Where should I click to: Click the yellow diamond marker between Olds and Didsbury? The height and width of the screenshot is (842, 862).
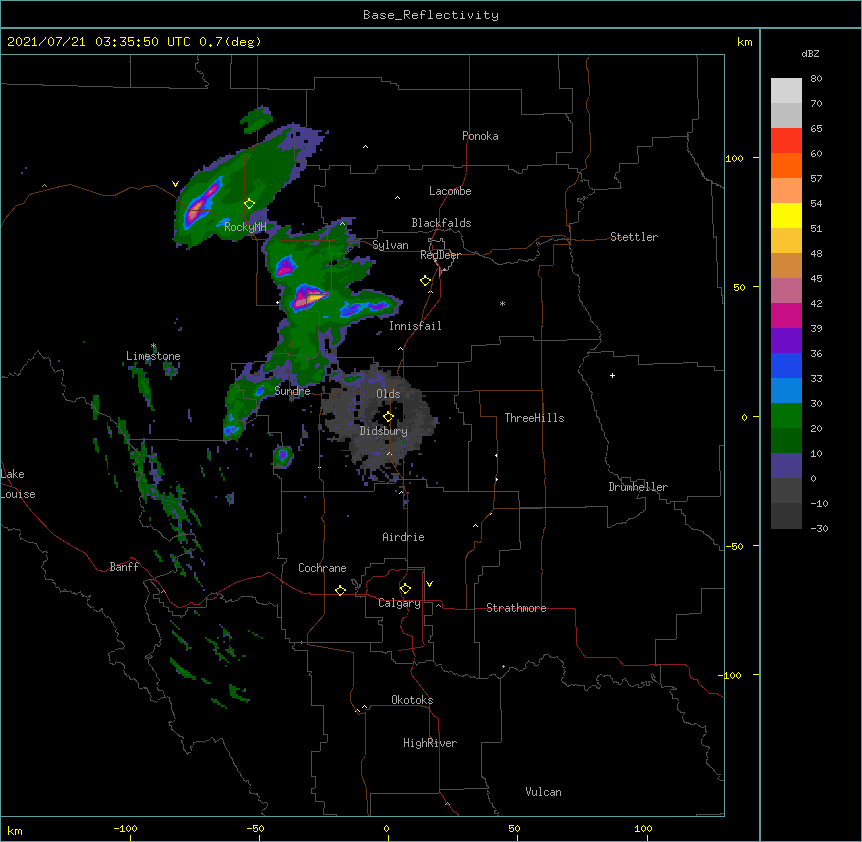[x=388, y=417]
